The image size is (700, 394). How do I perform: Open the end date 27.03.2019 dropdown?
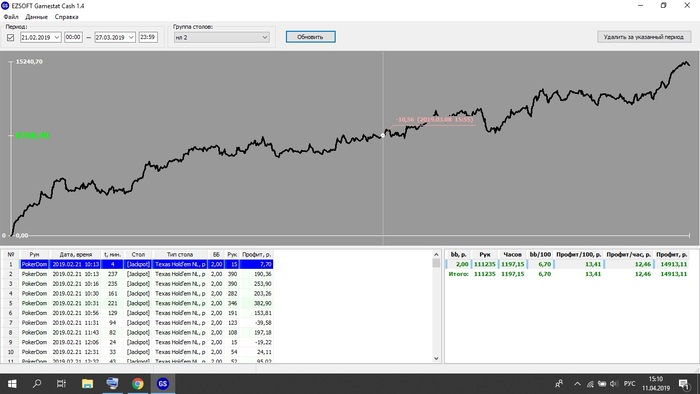(131, 37)
